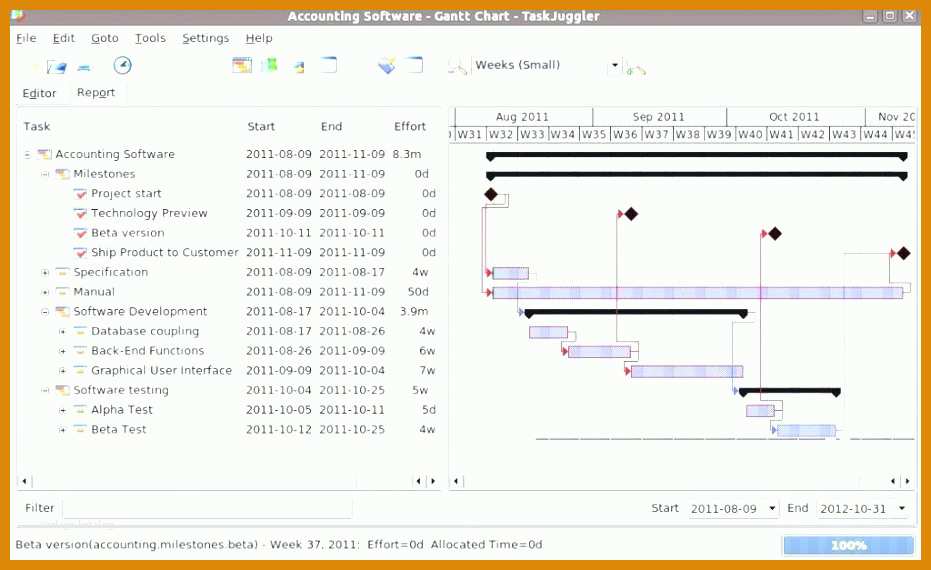Click the round clock schedule toolbar icon

point(122,65)
